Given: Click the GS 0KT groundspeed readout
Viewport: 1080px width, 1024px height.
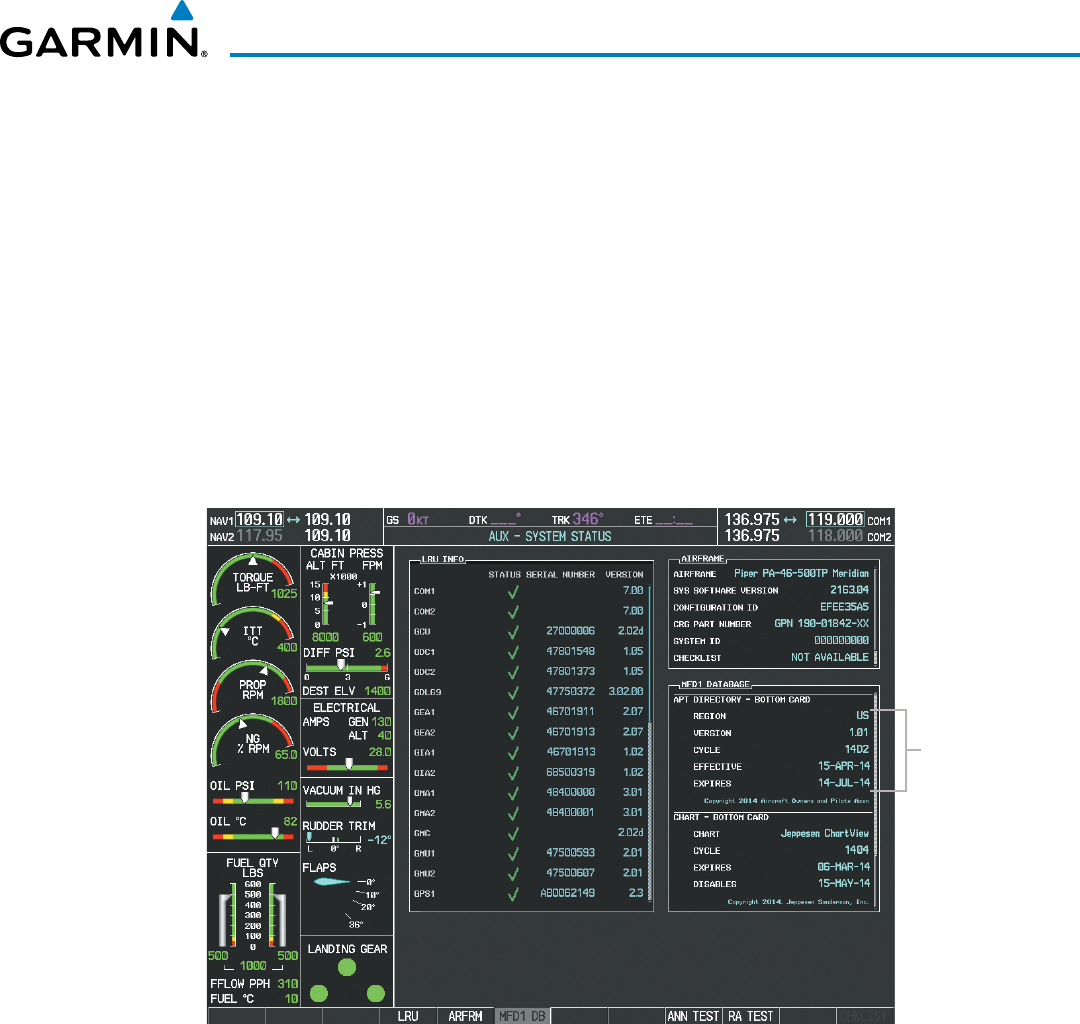Looking at the screenshot, I should (408, 520).
